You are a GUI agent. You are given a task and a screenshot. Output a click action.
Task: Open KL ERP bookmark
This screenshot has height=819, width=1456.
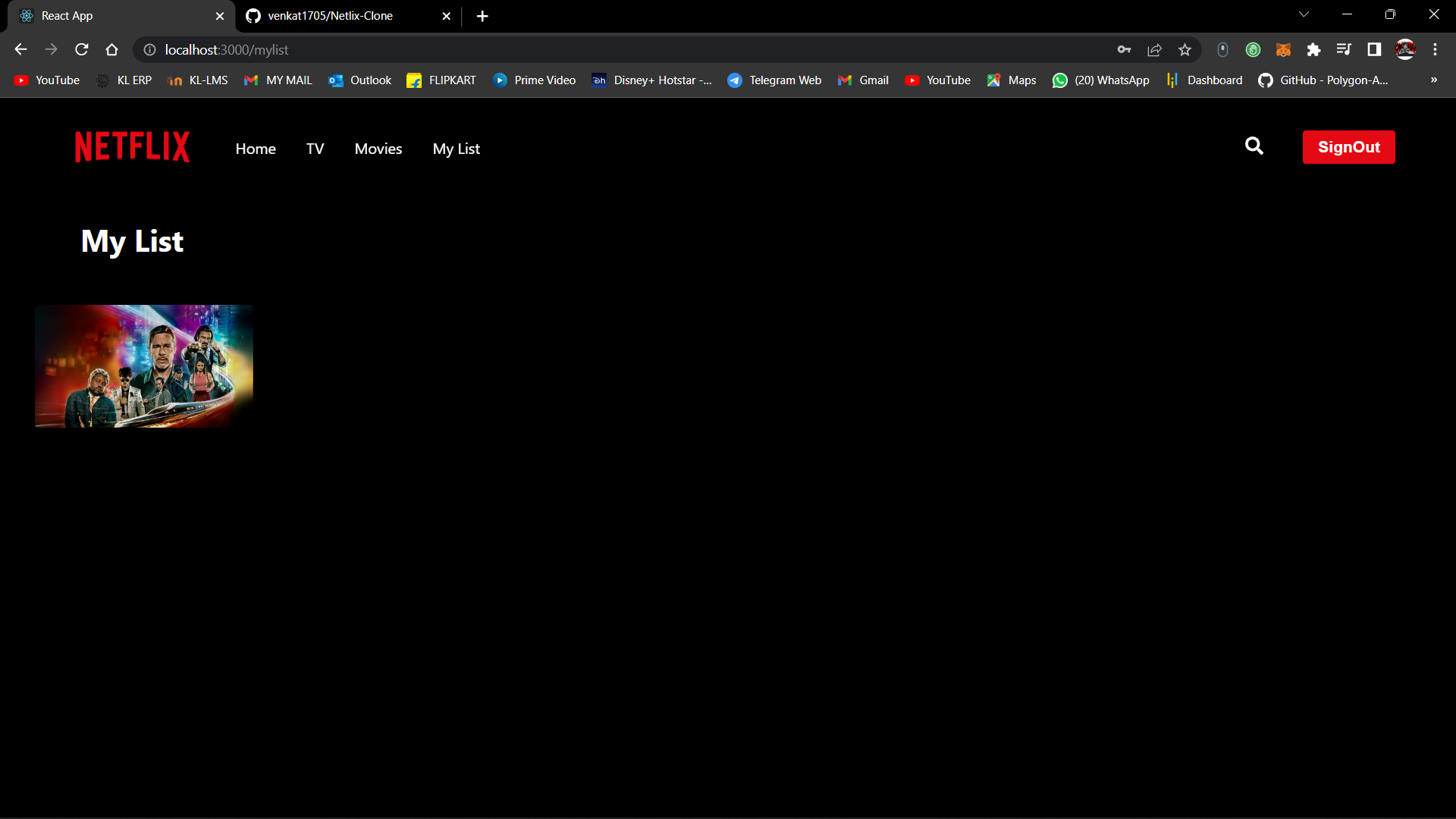124,80
